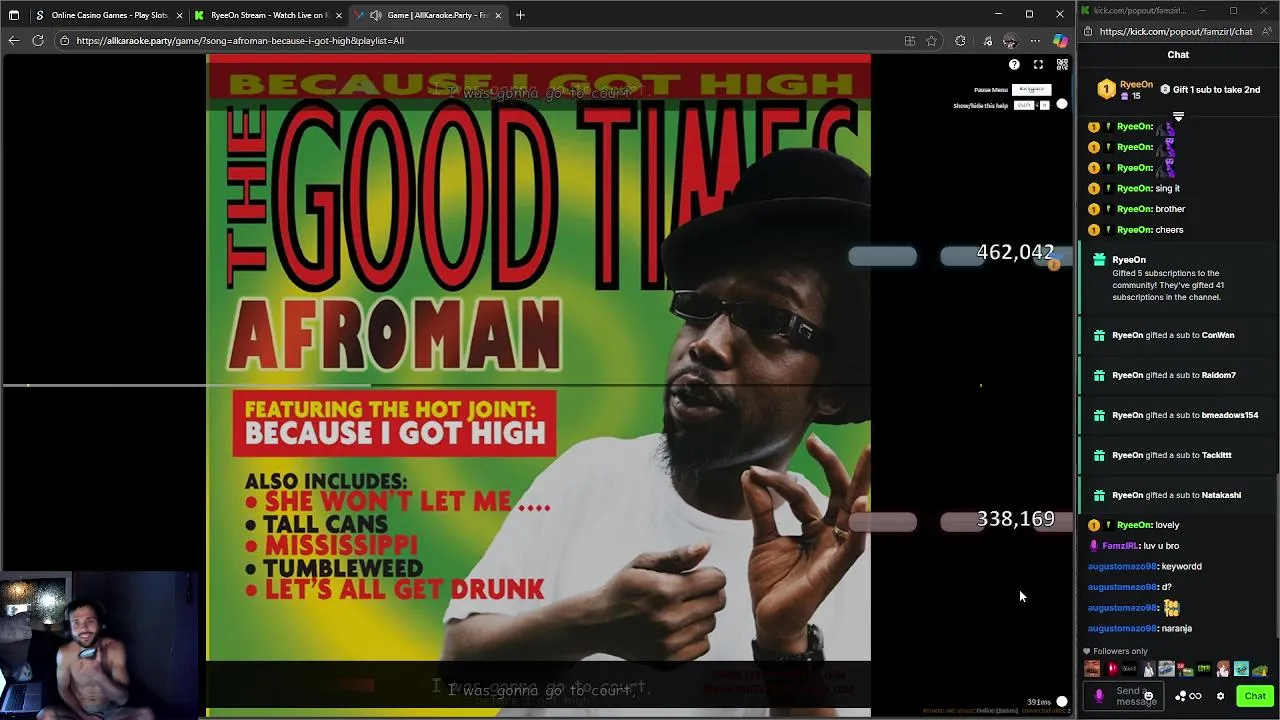The width and height of the screenshot is (1280, 720).
Task: Click the Show/hide this help Shift key
Action: click(1024, 105)
